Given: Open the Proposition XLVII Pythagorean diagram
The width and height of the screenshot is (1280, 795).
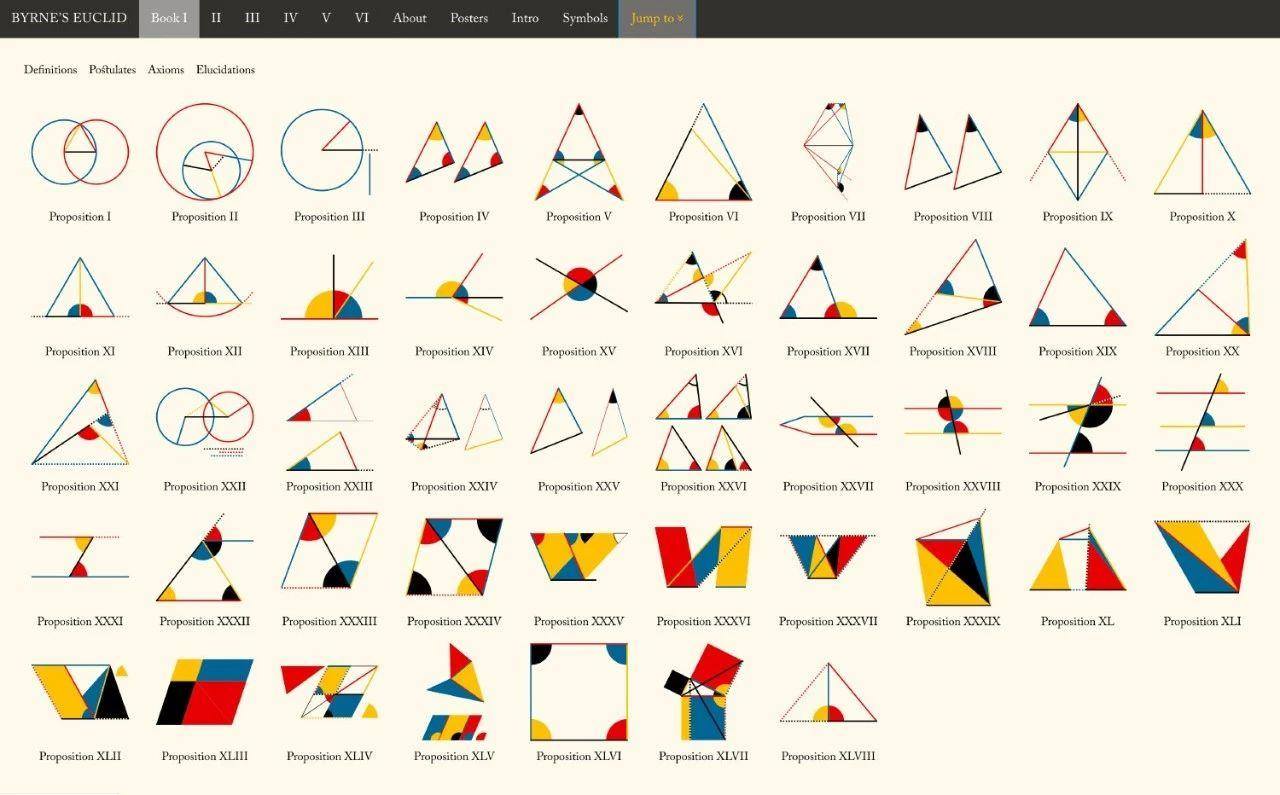Looking at the screenshot, I should [704, 692].
